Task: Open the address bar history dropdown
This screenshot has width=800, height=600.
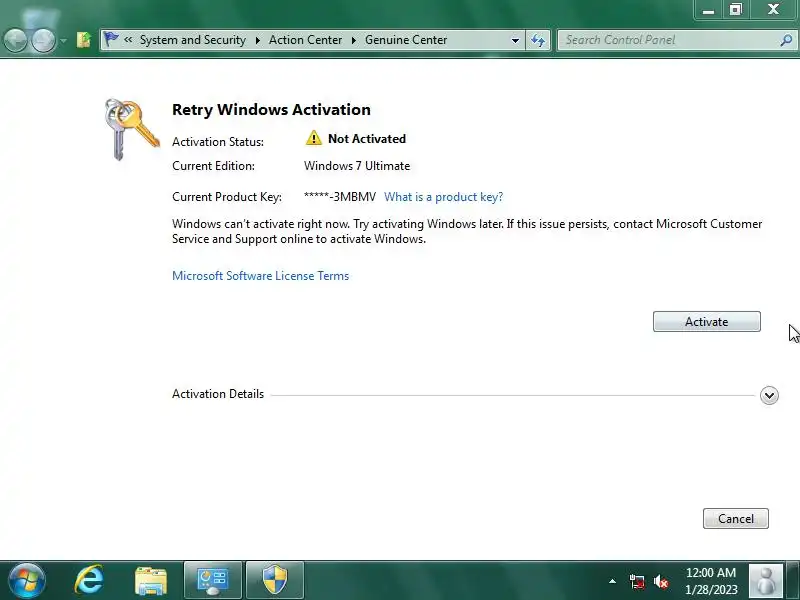Action: pos(515,40)
